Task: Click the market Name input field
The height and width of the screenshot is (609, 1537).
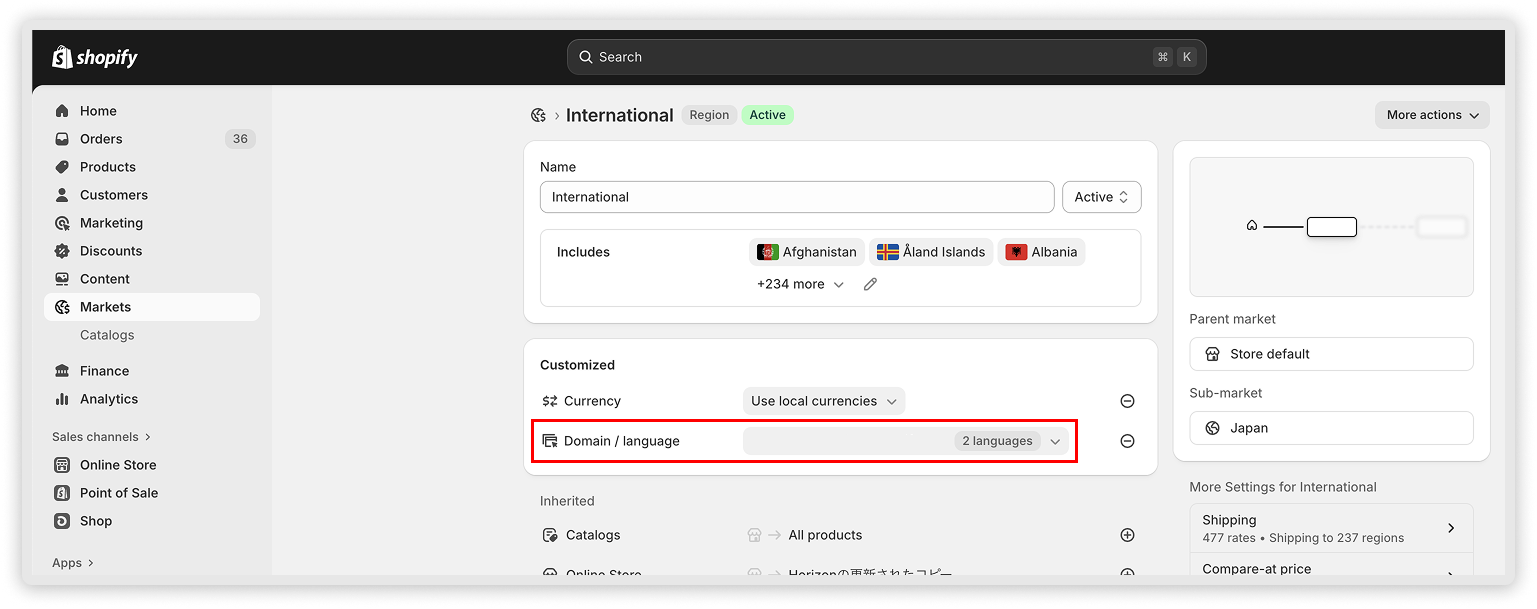Action: (796, 197)
